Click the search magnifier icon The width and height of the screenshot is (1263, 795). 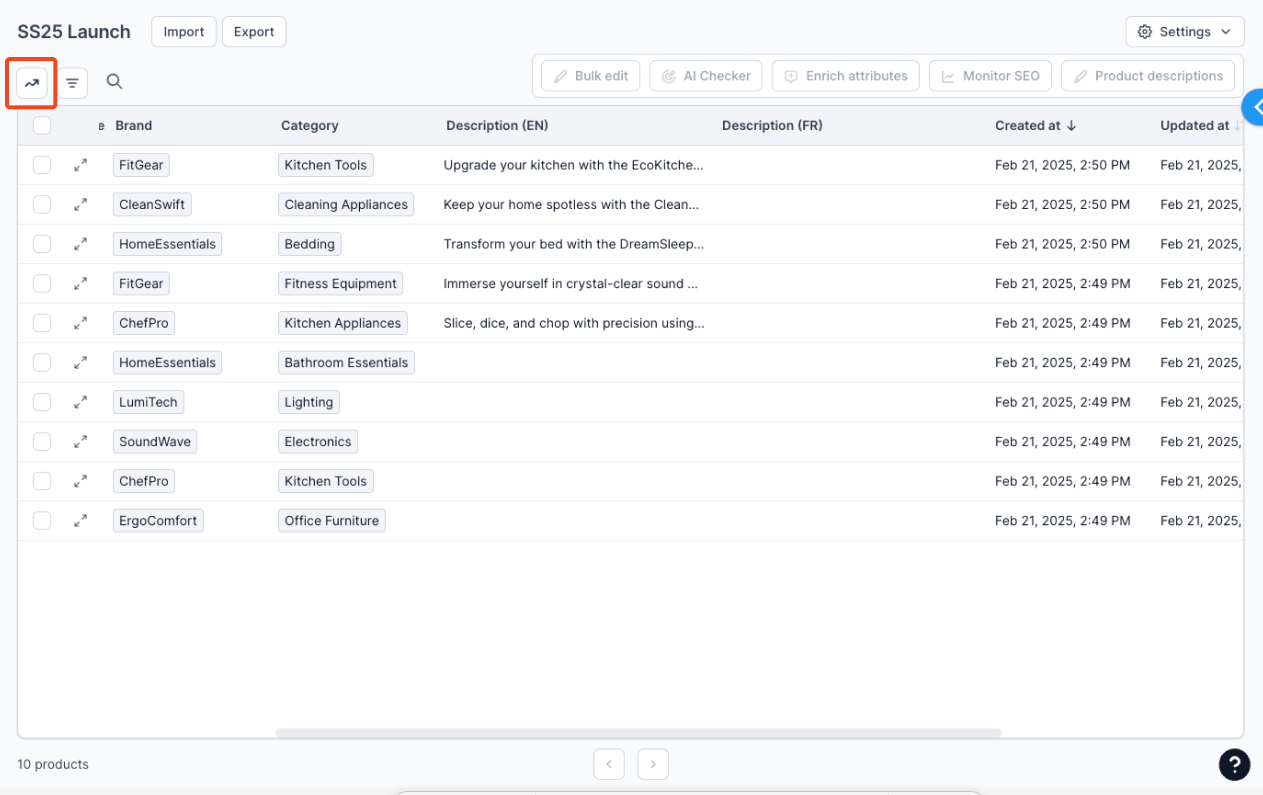point(114,82)
